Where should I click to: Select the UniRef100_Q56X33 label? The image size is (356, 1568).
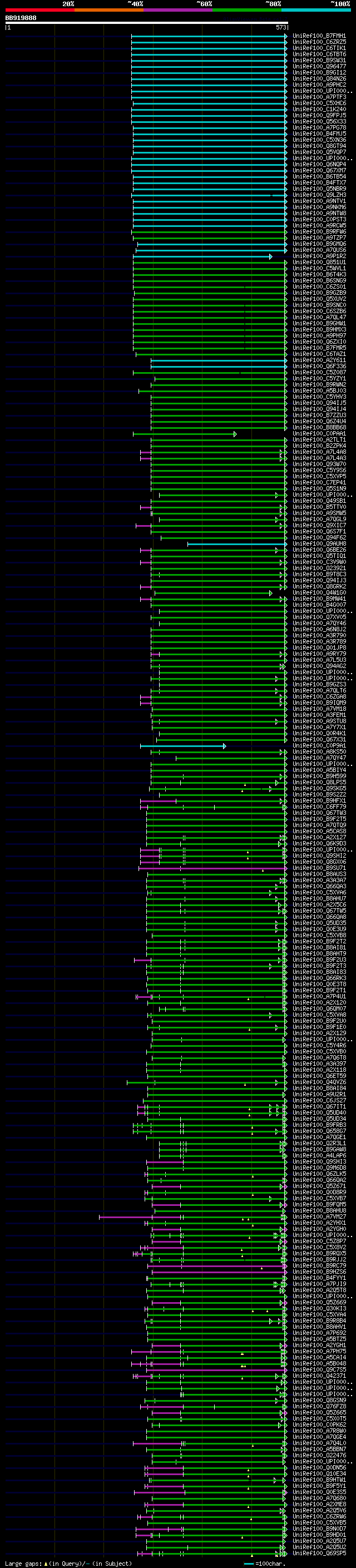coord(319,121)
